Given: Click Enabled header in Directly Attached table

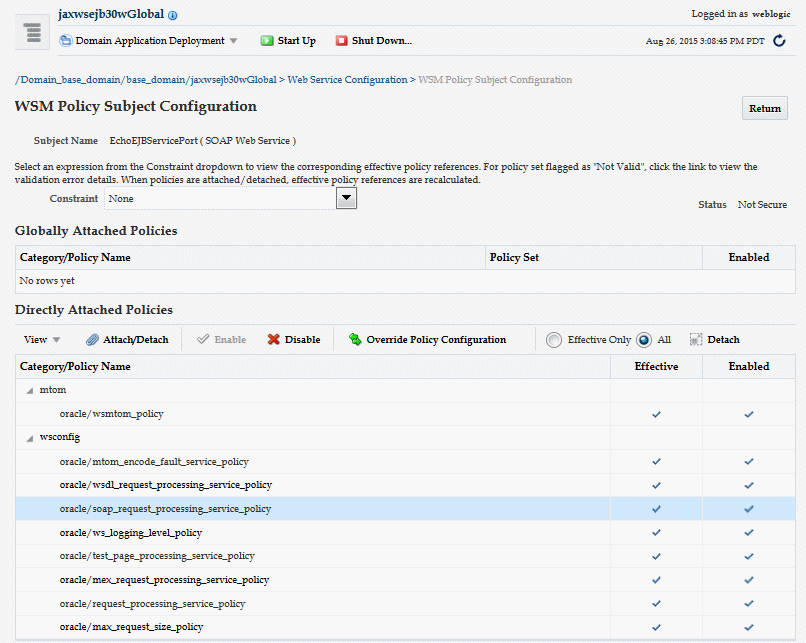Looking at the screenshot, I should coord(749,366).
